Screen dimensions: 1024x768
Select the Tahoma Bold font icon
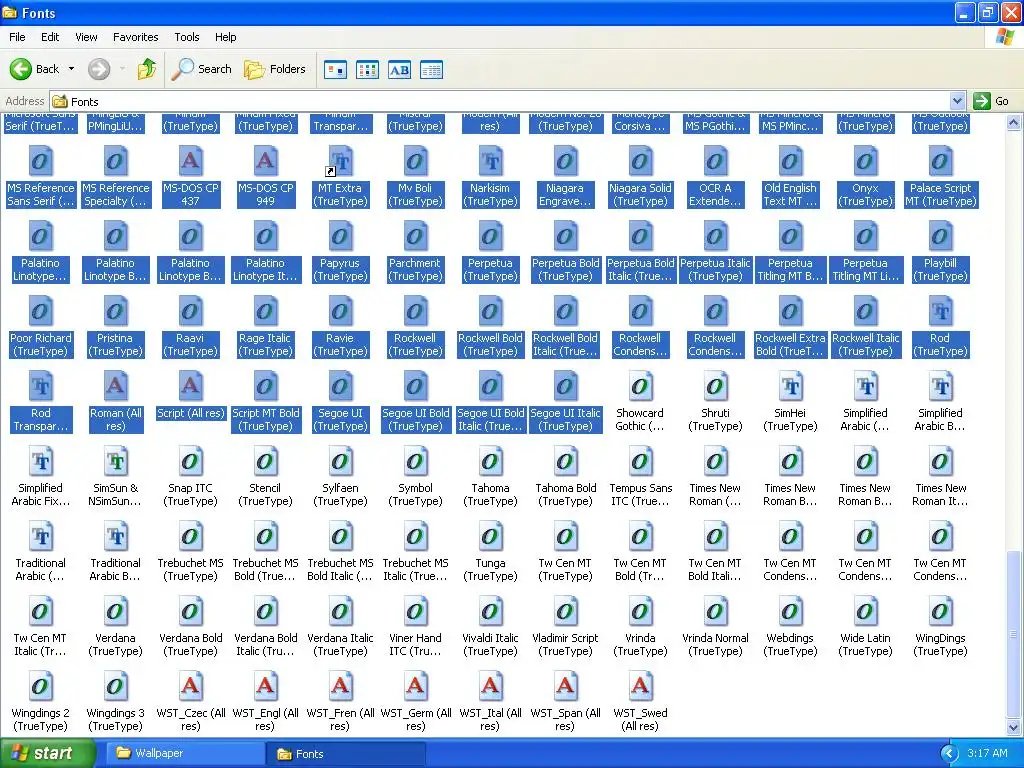pos(566,462)
